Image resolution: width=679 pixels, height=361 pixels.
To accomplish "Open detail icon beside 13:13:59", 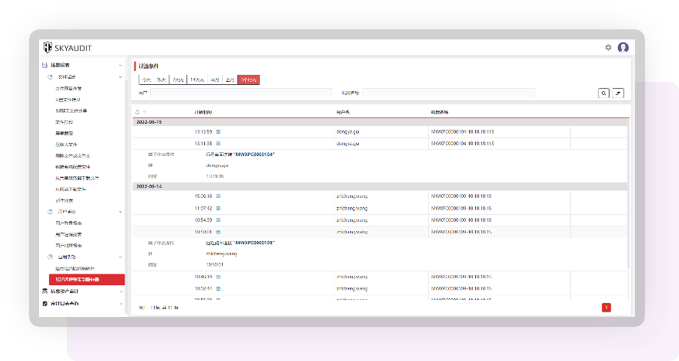I will pyautogui.click(x=218, y=132).
